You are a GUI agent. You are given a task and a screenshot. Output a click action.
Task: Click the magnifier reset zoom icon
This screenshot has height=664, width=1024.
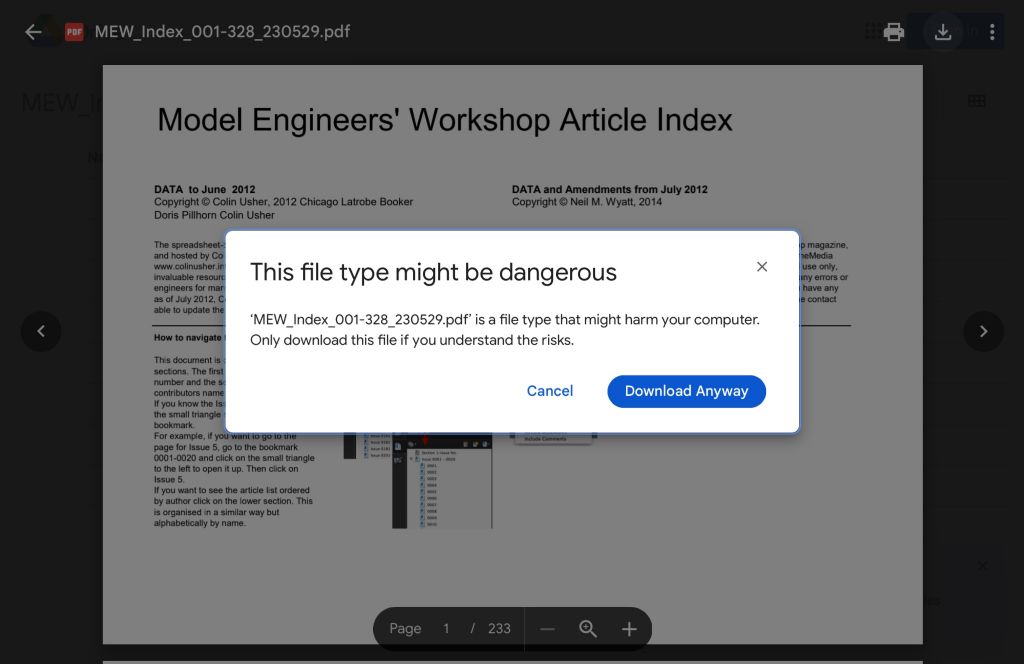(x=588, y=629)
